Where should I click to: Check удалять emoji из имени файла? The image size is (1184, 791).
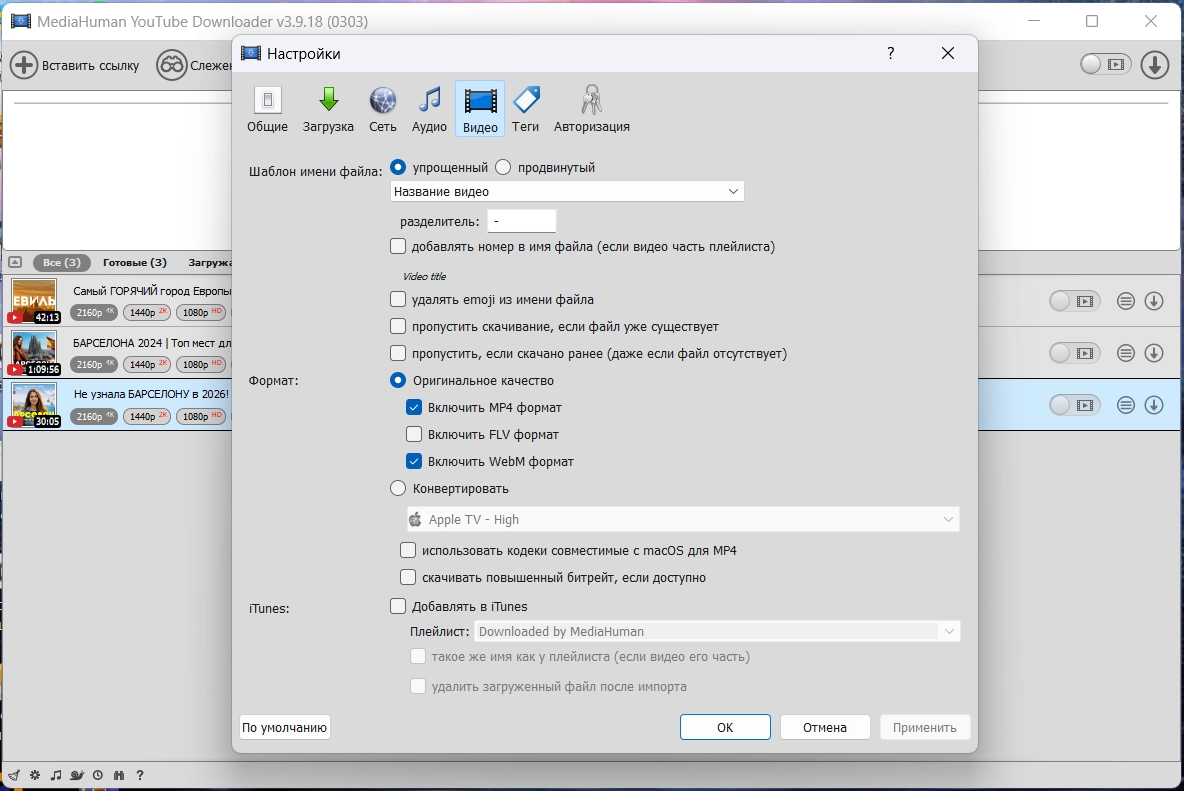(398, 299)
